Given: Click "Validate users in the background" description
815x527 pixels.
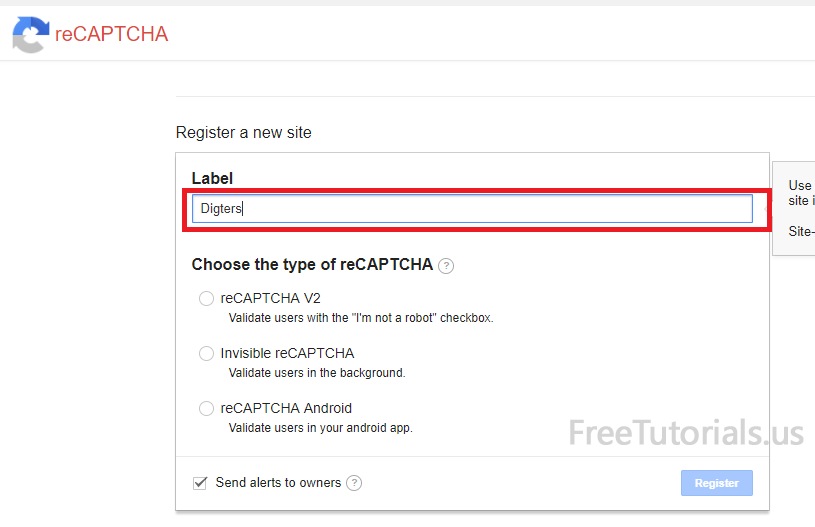Looking at the screenshot, I should click(x=317, y=373).
